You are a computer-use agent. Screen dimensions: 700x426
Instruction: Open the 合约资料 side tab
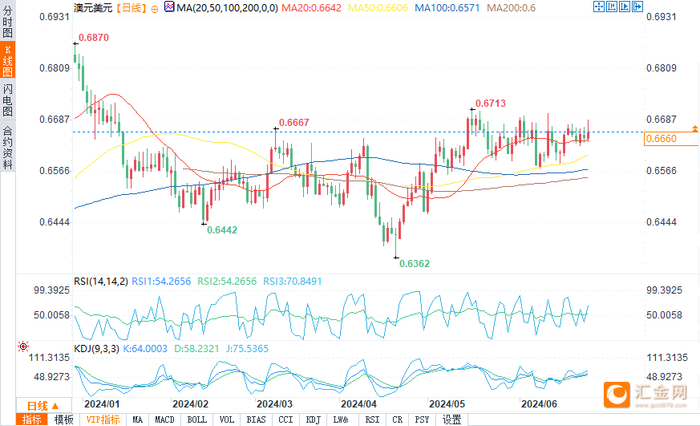(8, 146)
